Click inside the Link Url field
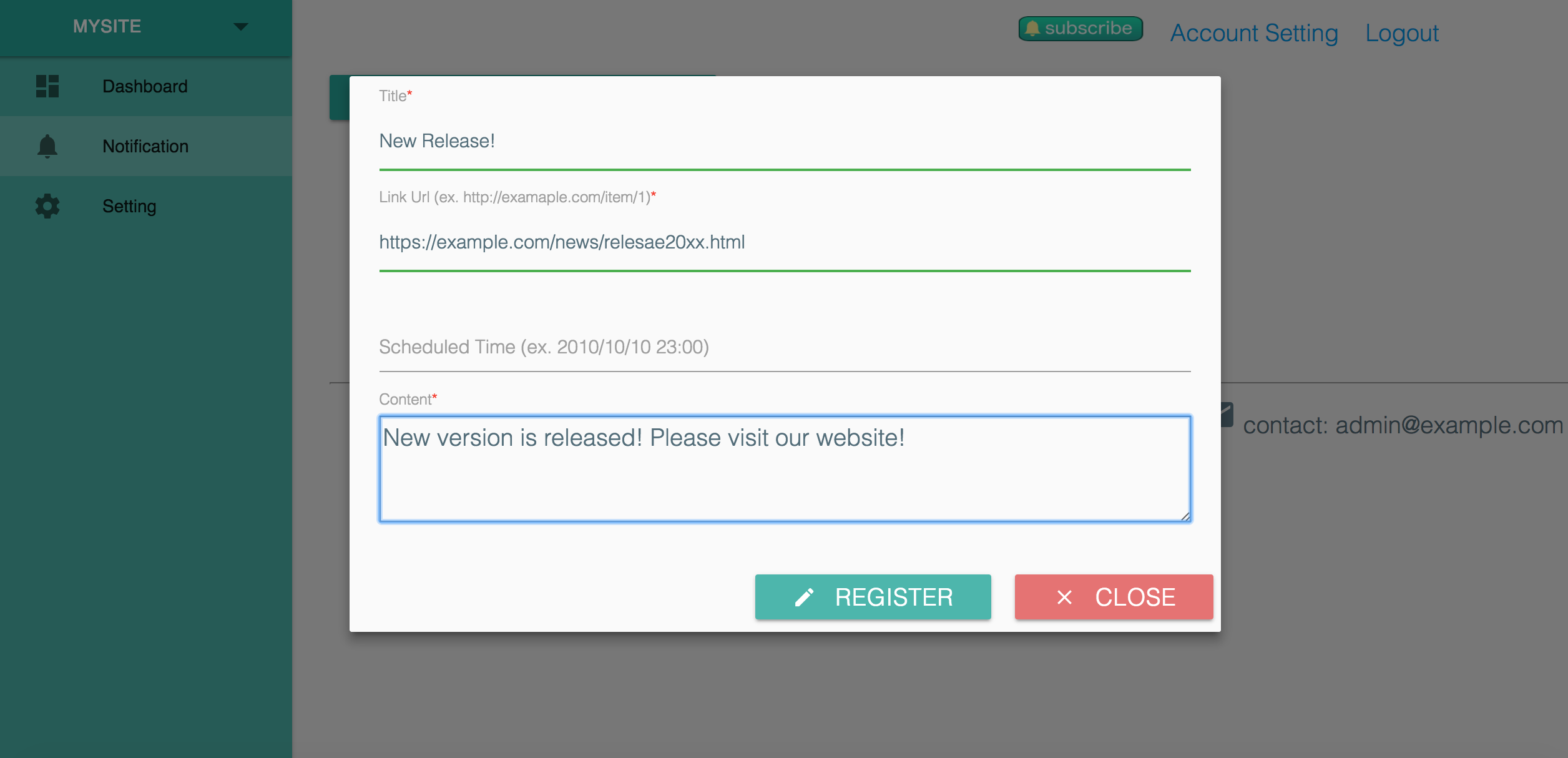This screenshot has width=1568, height=758. [x=784, y=242]
